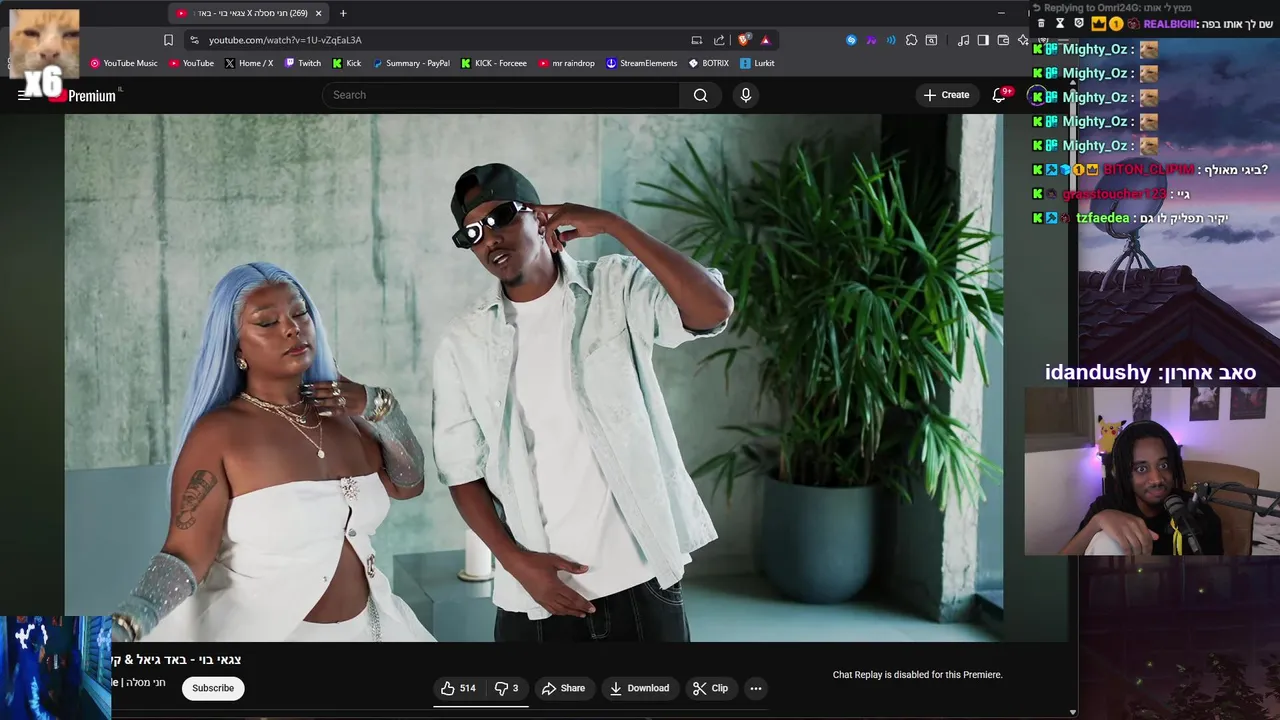1280x720 pixels.
Task: Click the AI sparkle icon in browser toolbar
Action: [1022, 40]
